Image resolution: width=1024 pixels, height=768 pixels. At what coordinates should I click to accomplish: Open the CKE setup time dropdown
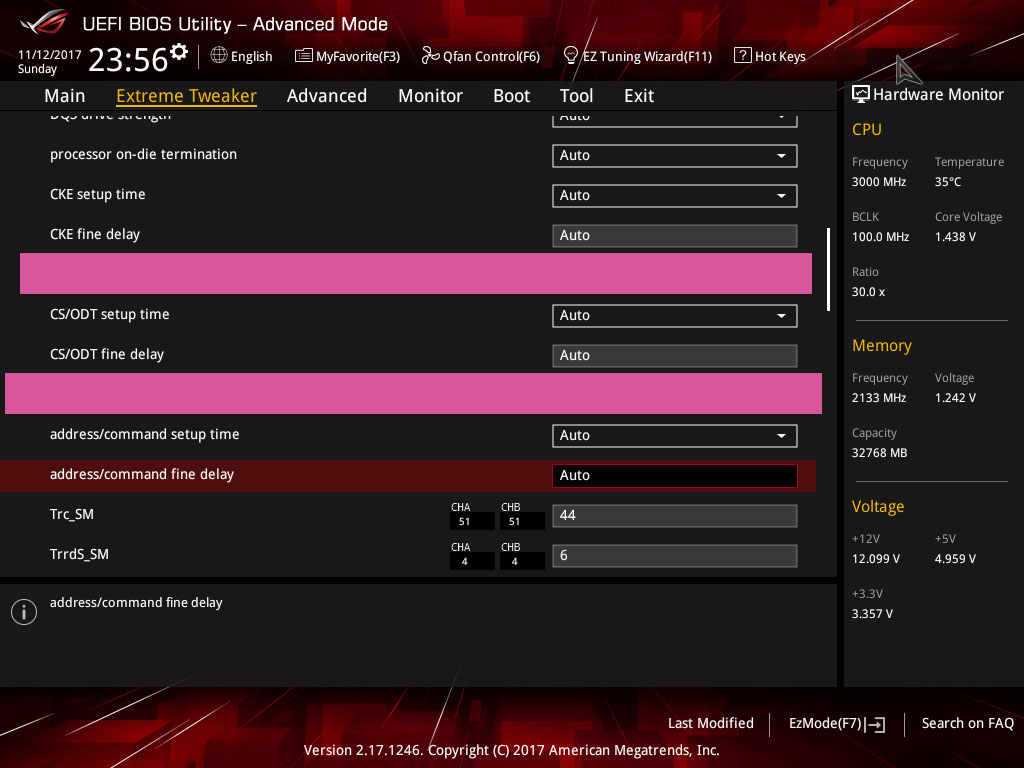tap(675, 195)
